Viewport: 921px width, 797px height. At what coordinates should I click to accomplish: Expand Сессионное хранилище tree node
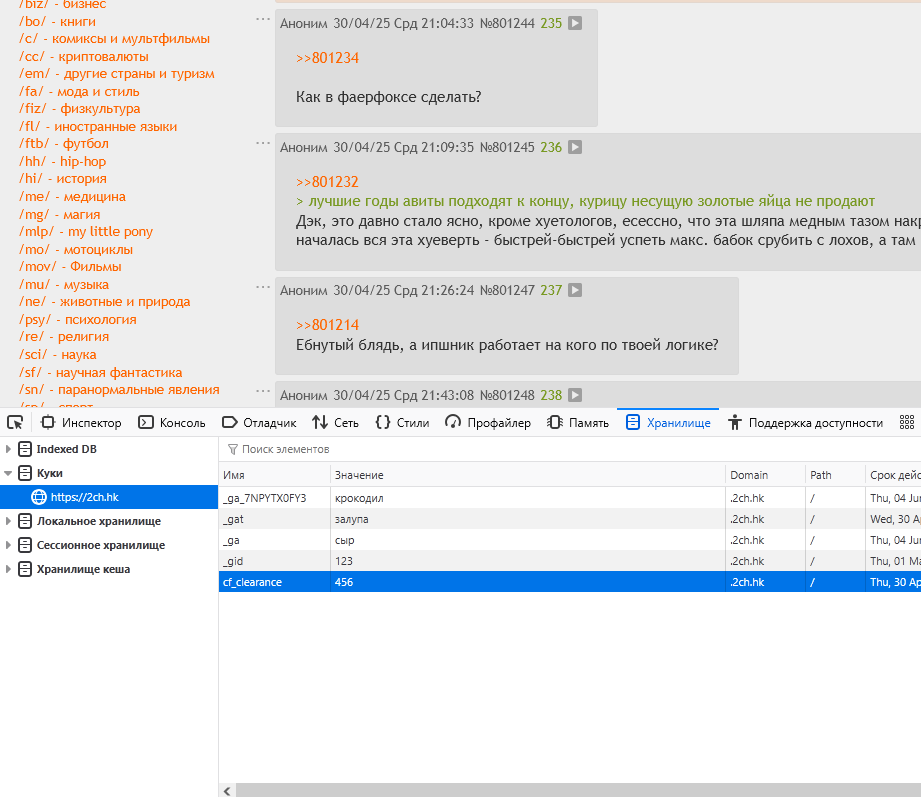[x=9, y=545]
